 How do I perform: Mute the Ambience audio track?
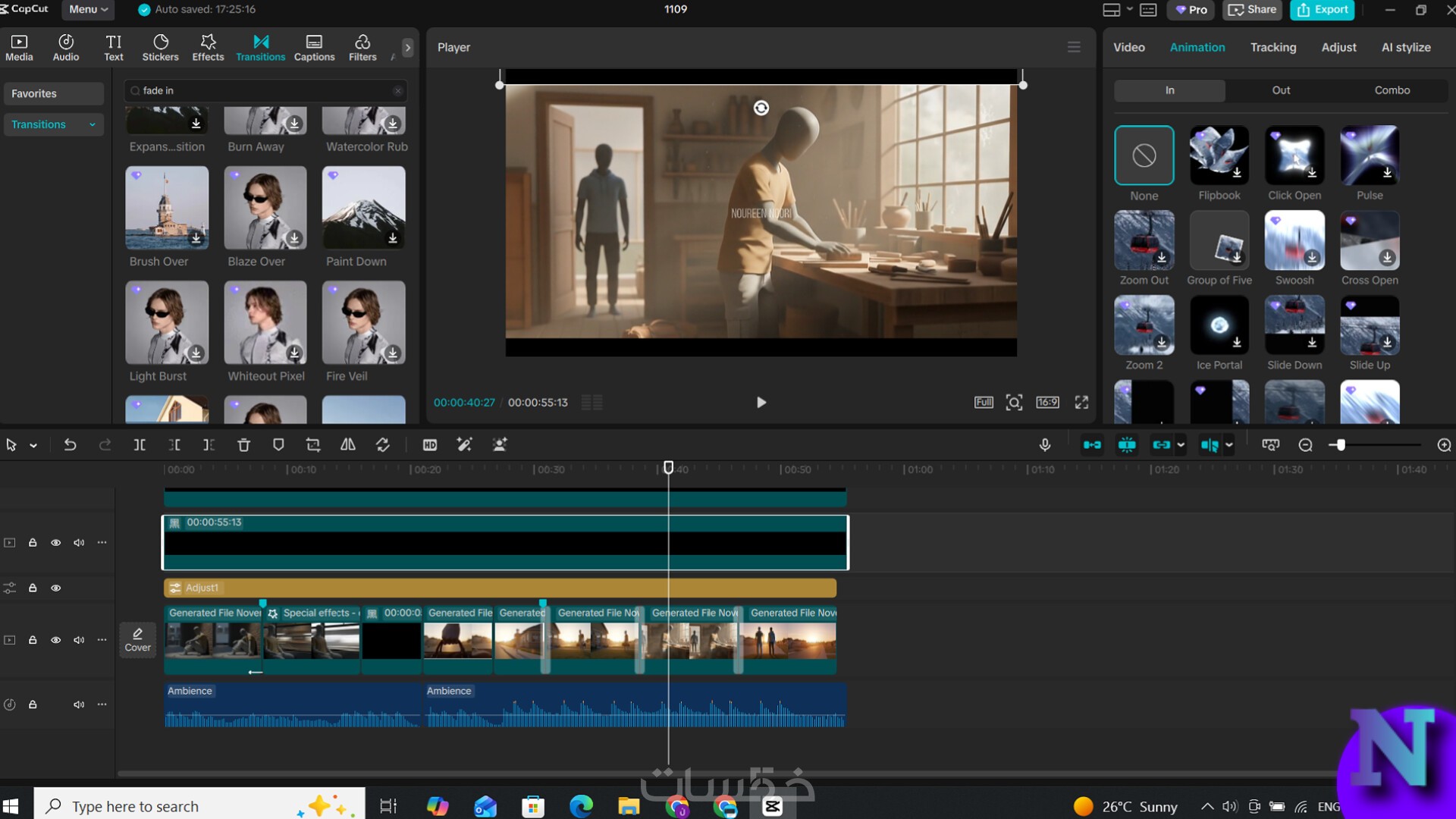(79, 704)
